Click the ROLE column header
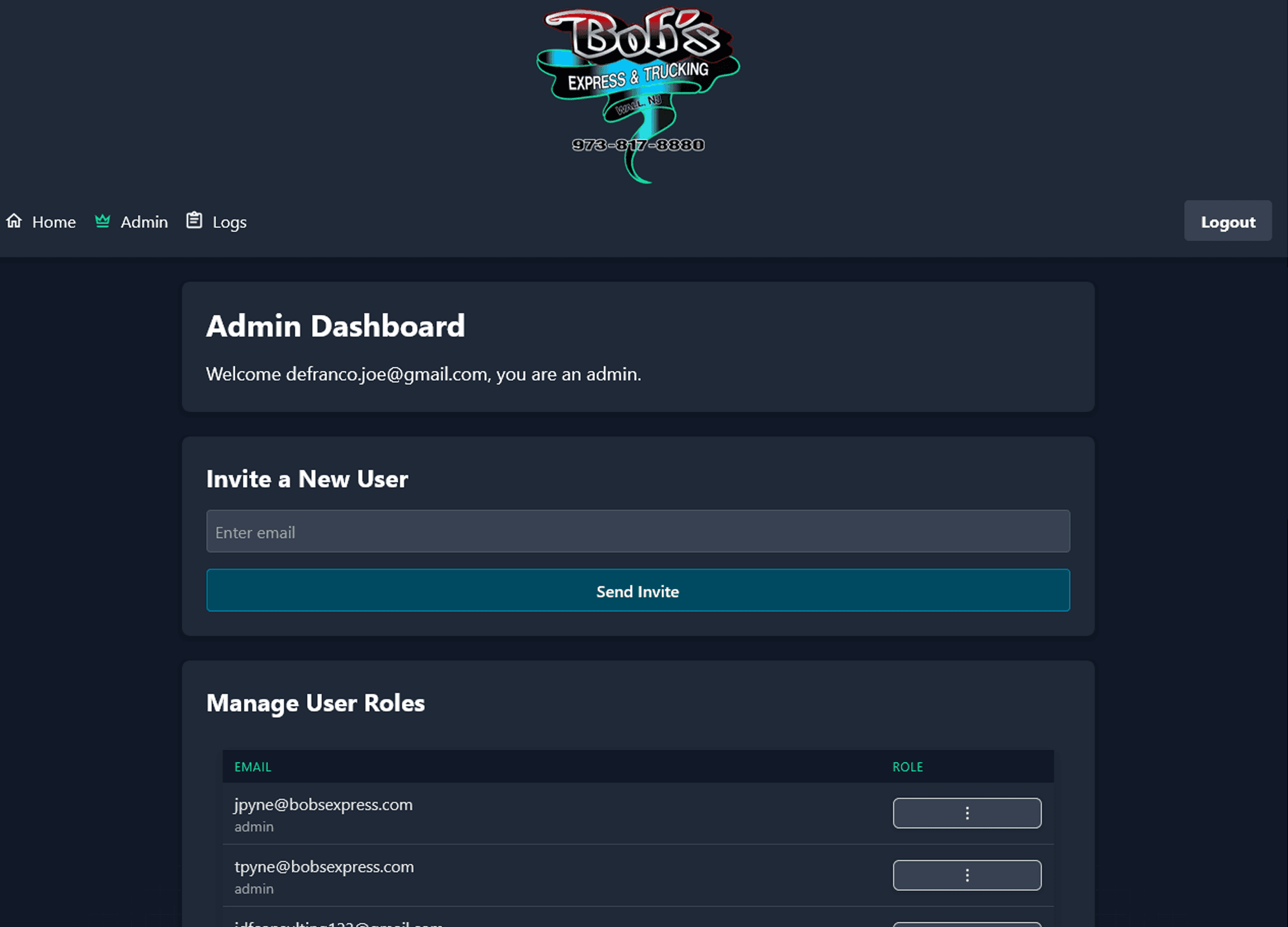This screenshot has height=927, width=1288. (907, 767)
